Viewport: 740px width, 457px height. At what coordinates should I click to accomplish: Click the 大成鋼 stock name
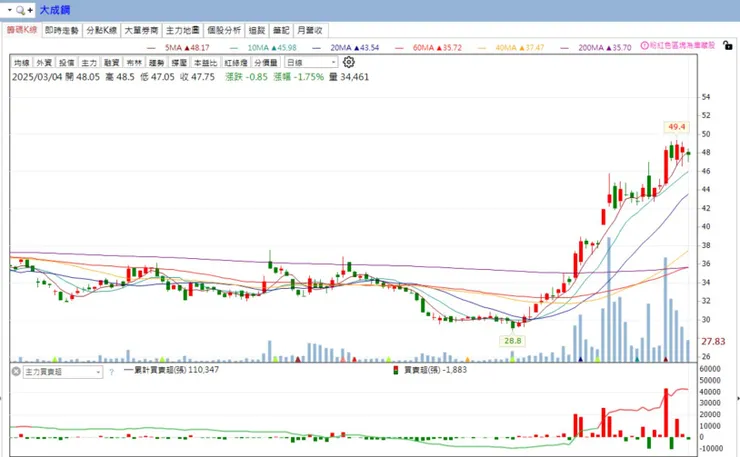coord(55,10)
